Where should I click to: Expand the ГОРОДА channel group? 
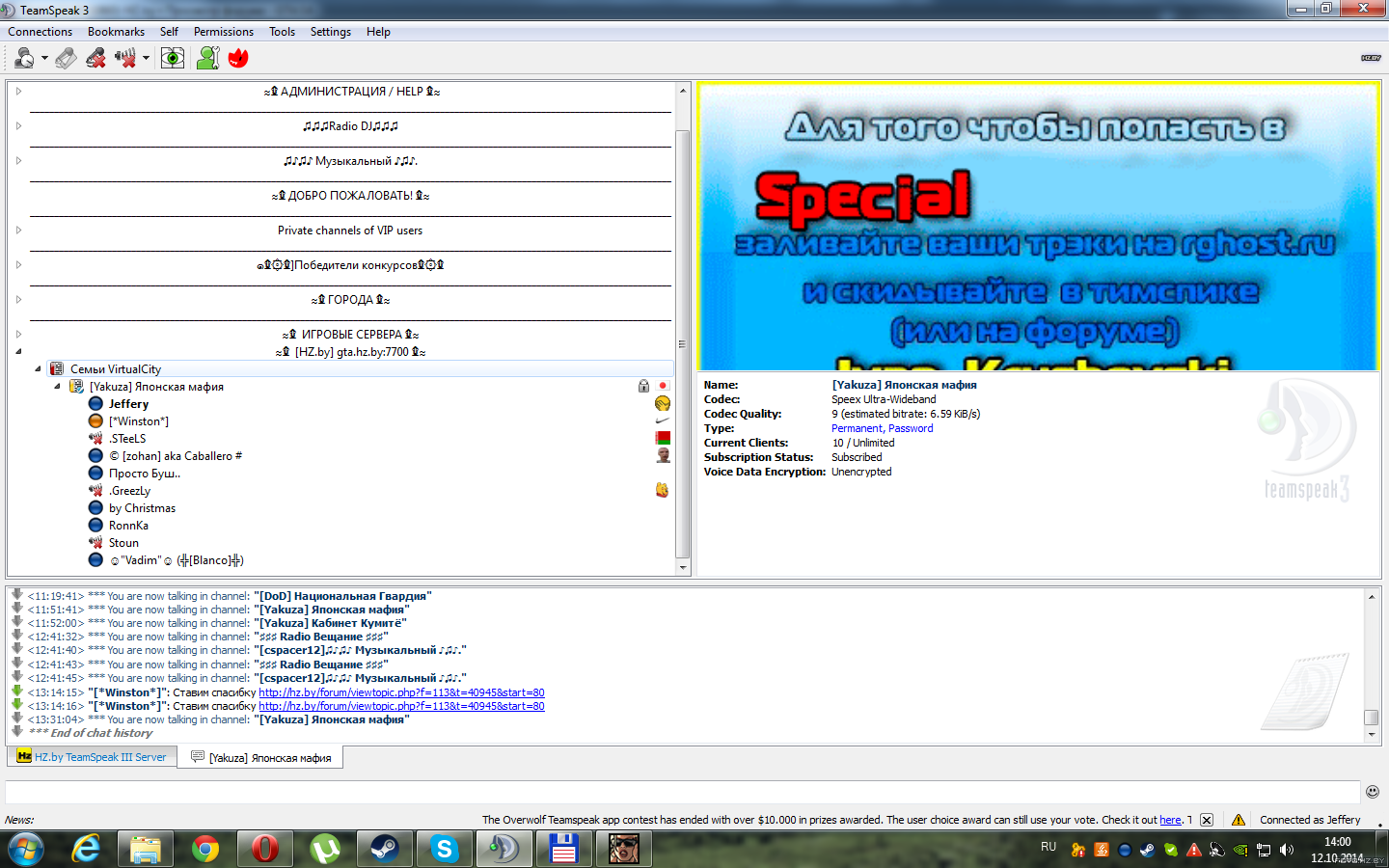point(18,300)
